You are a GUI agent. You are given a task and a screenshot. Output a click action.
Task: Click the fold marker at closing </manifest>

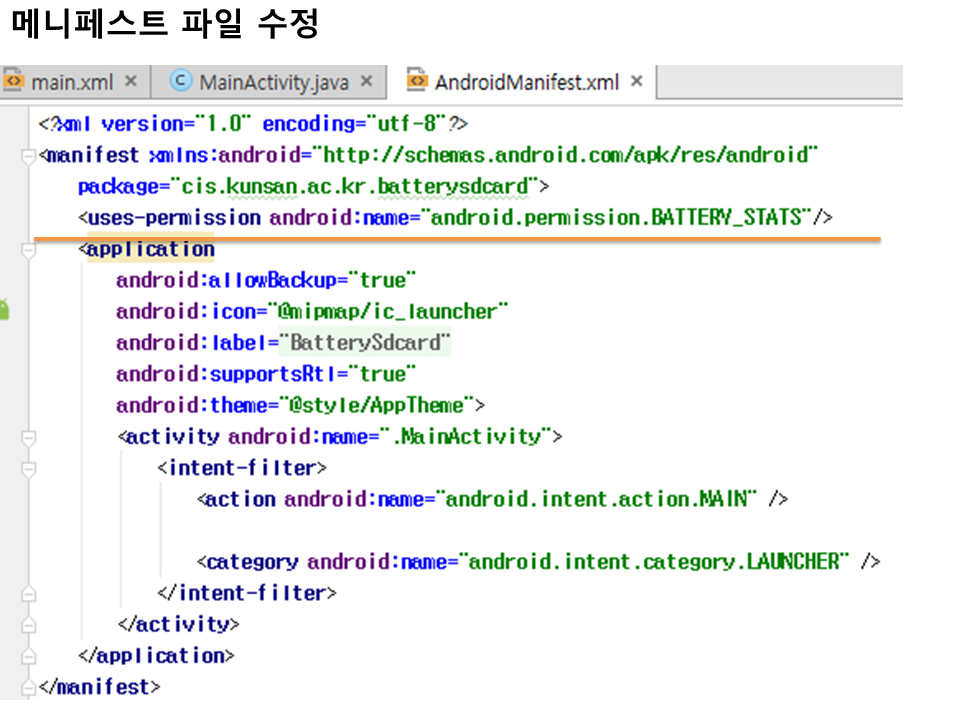point(28,687)
